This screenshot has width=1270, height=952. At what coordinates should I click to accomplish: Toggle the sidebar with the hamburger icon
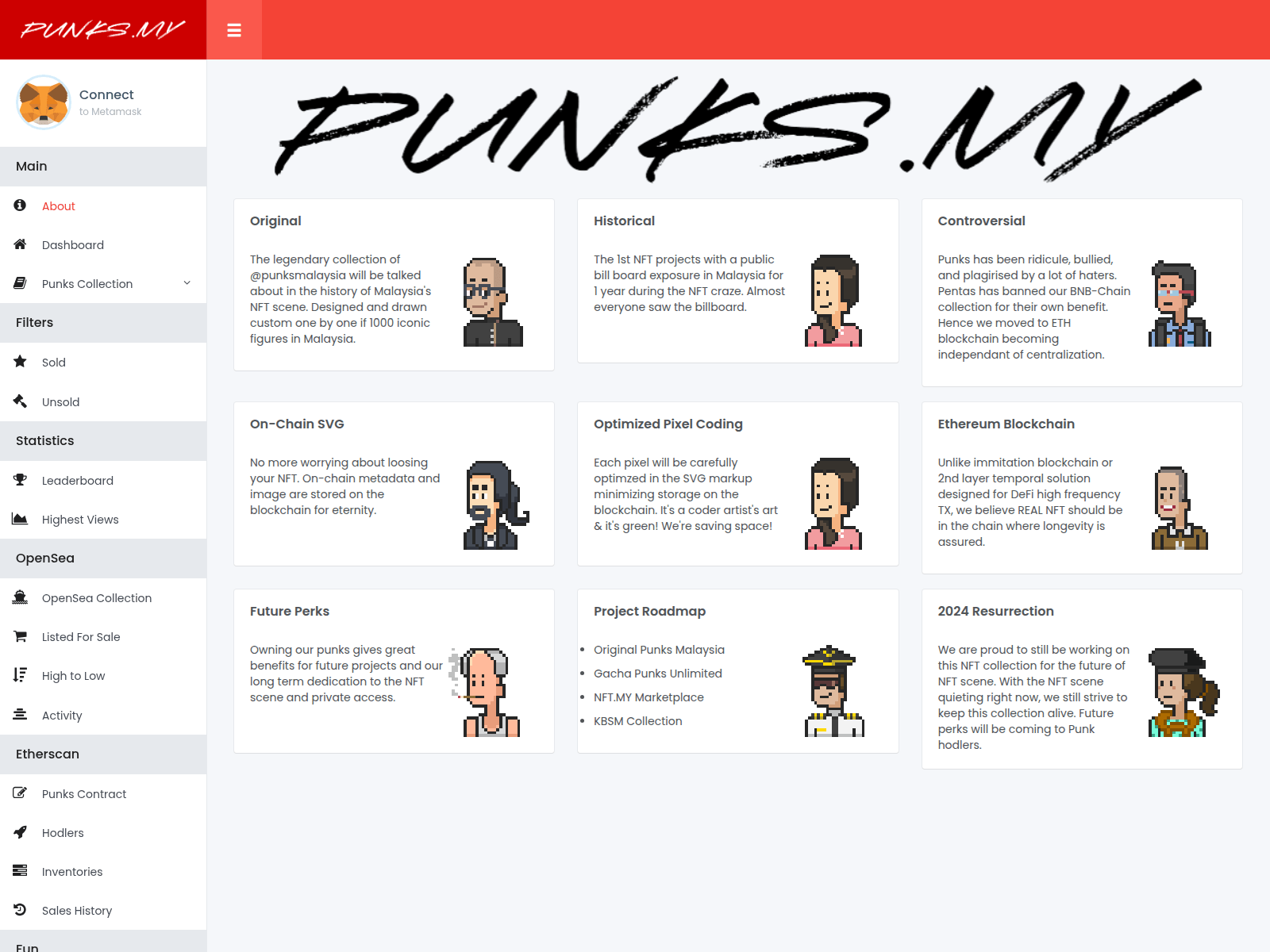(x=234, y=30)
